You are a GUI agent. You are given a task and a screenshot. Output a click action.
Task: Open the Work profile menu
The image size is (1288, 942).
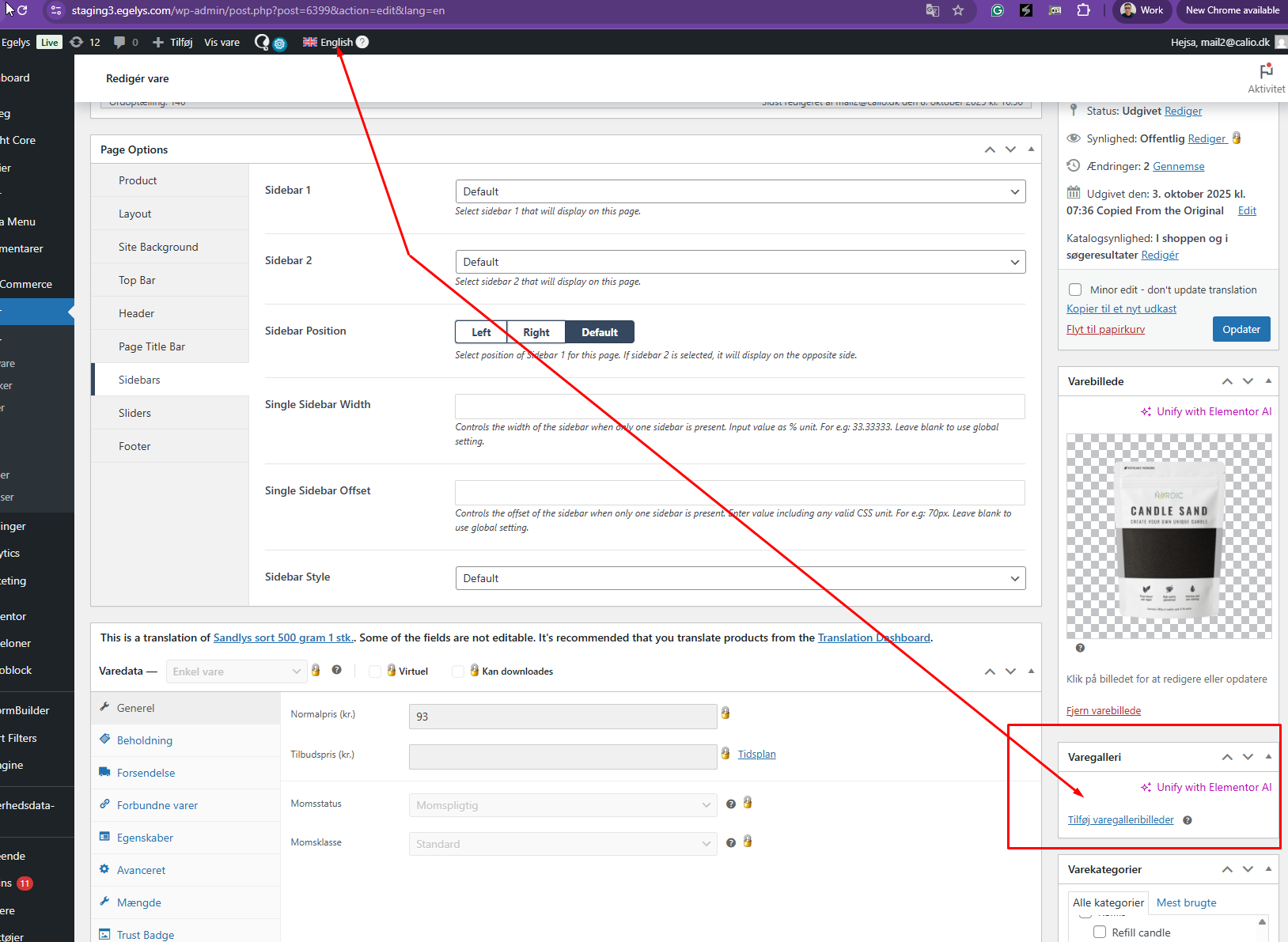coord(1141,10)
